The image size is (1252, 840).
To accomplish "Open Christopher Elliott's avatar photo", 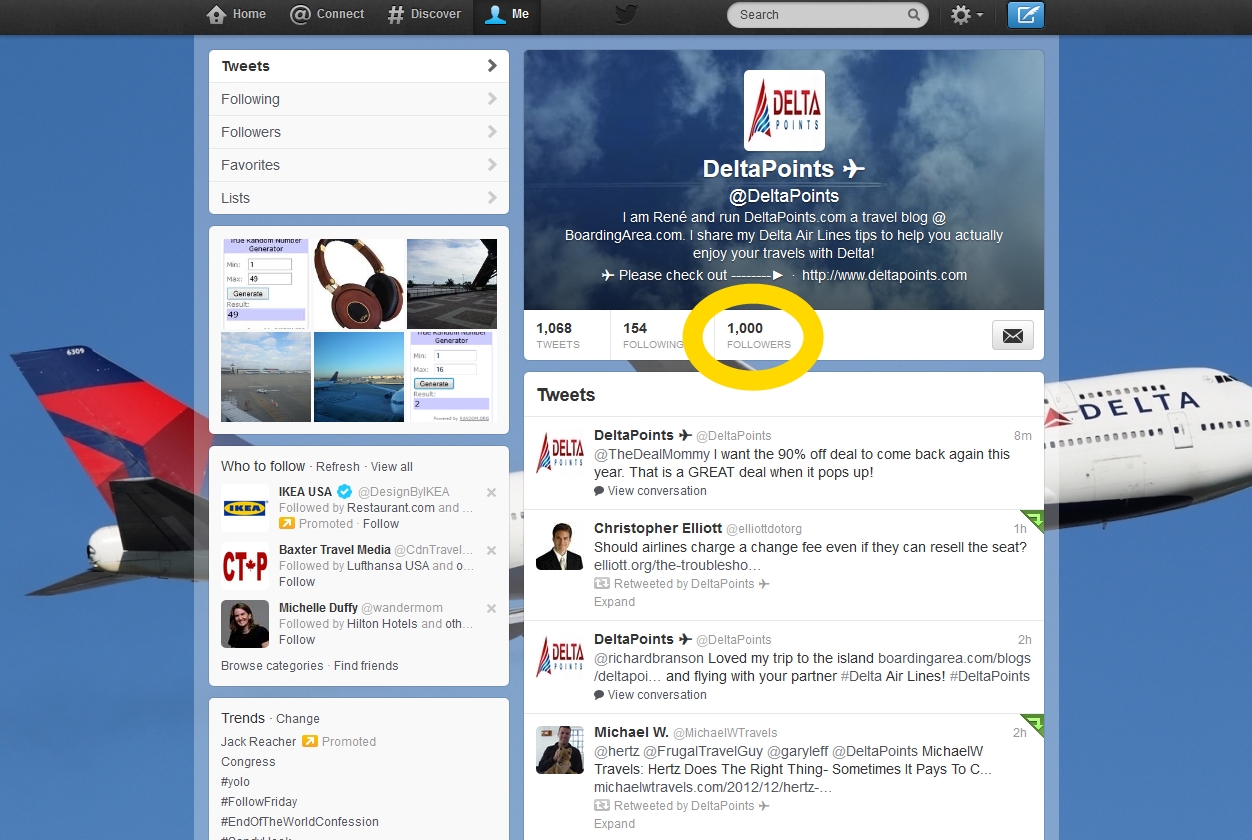I will pos(559,546).
